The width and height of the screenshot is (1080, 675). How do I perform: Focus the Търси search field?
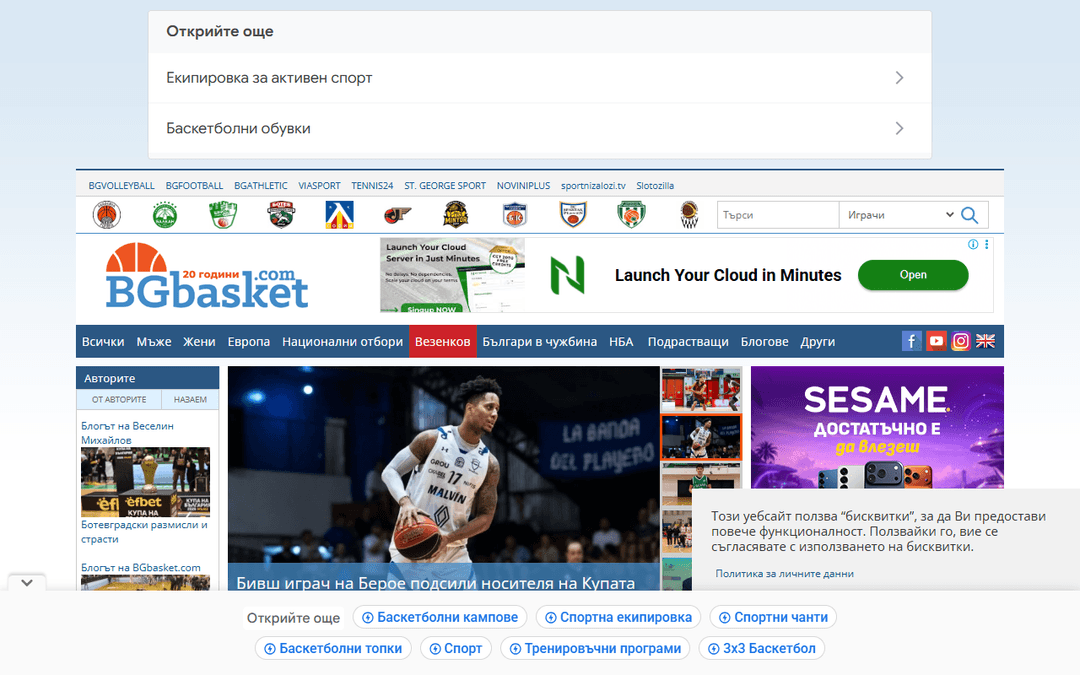778,215
